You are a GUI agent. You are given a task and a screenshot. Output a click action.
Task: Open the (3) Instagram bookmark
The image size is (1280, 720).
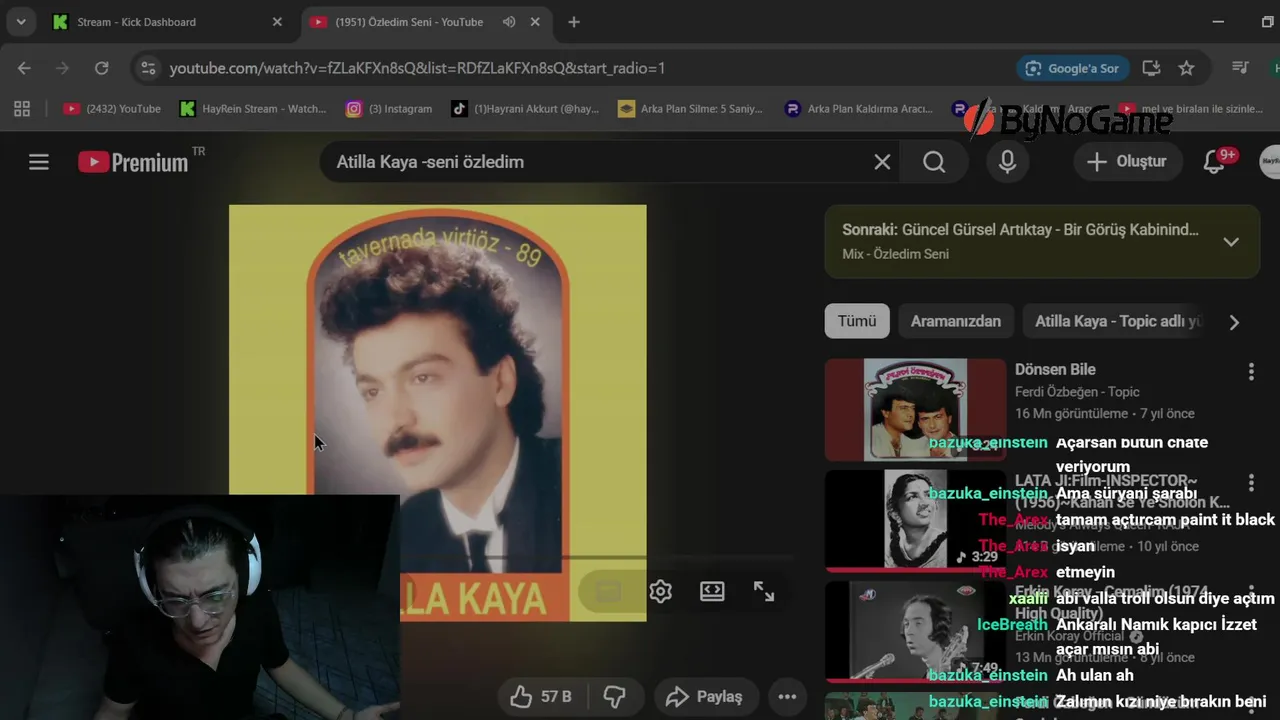coord(389,109)
